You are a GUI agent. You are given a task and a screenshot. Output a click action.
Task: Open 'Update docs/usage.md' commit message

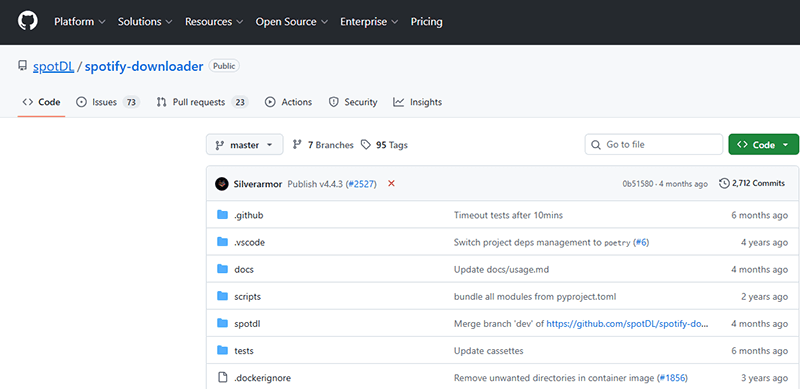click(502, 270)
